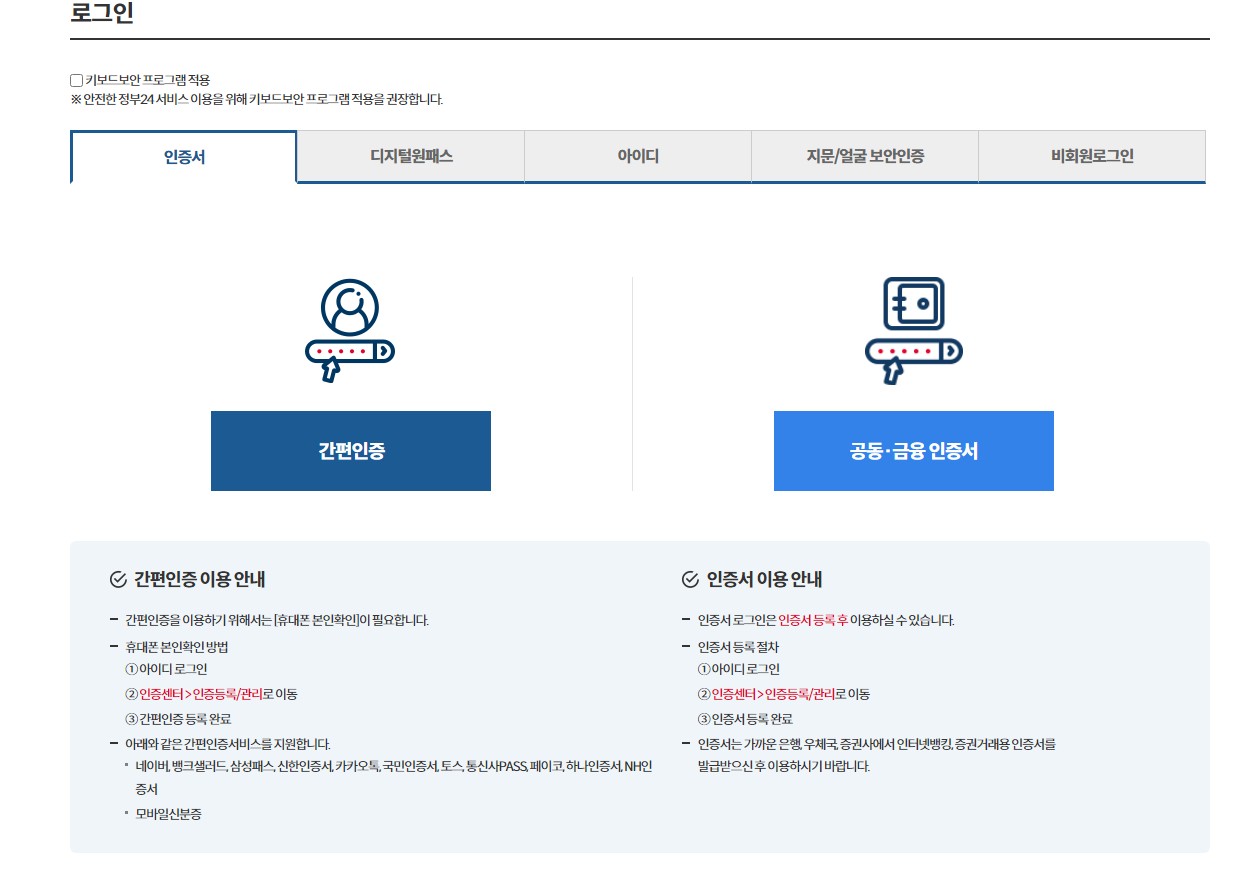Image resolution: width=1253 pixels, height=880 pixels.
Task: Click the 간편인증 login button
Action: pos(350,451)
